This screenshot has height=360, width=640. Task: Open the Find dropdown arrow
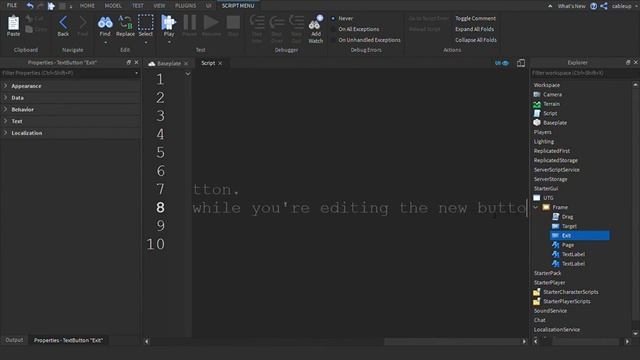point(105,42)
